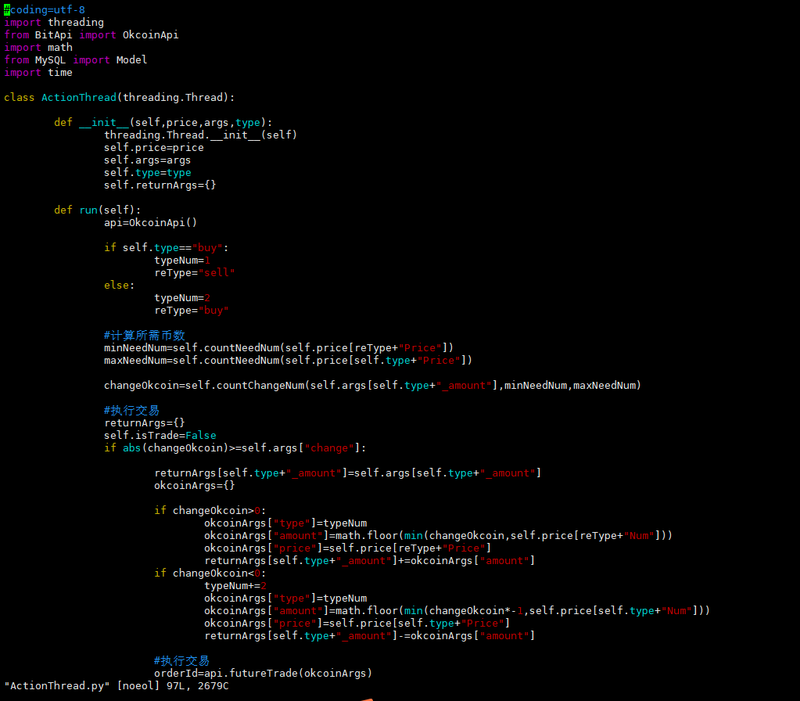The width and height of the screenshot is (800, 701).
Task: Click the 'if changeOkcoin>0:' condition
Action: (x=210, y=510)
